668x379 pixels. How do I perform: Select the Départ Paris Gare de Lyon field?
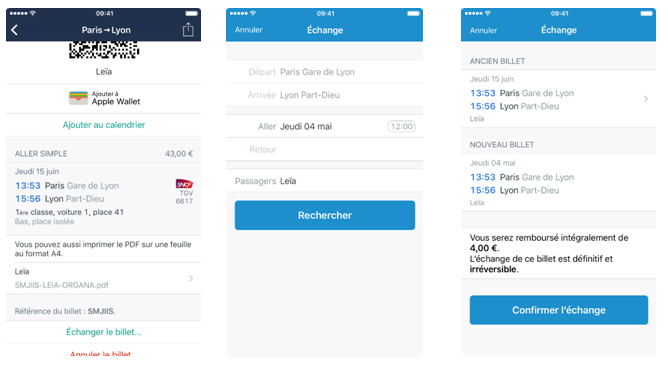tap(325, 72)
